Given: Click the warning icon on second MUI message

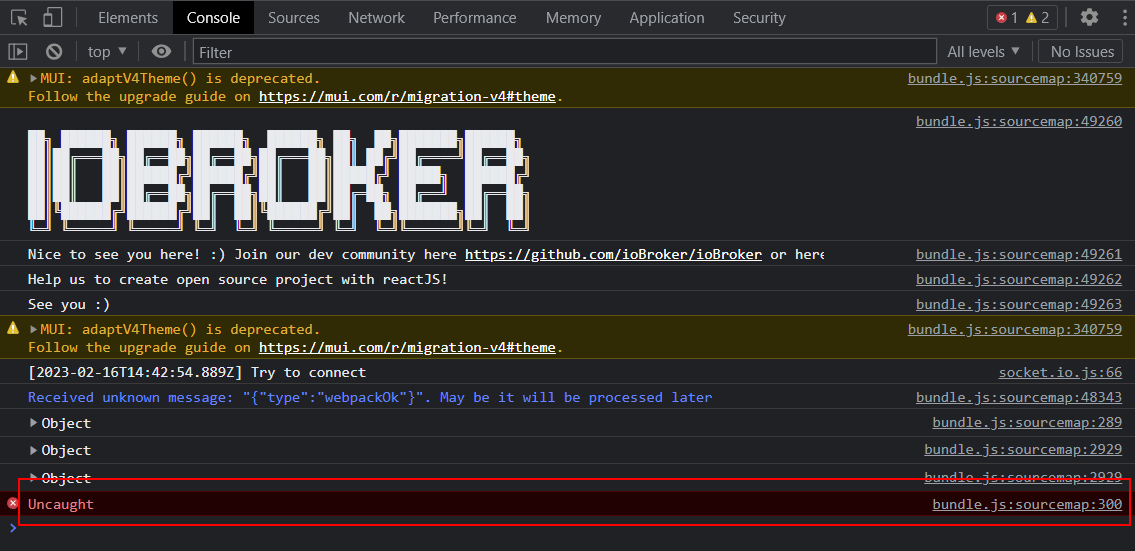Looking at the screenshot, I should 12,328.
